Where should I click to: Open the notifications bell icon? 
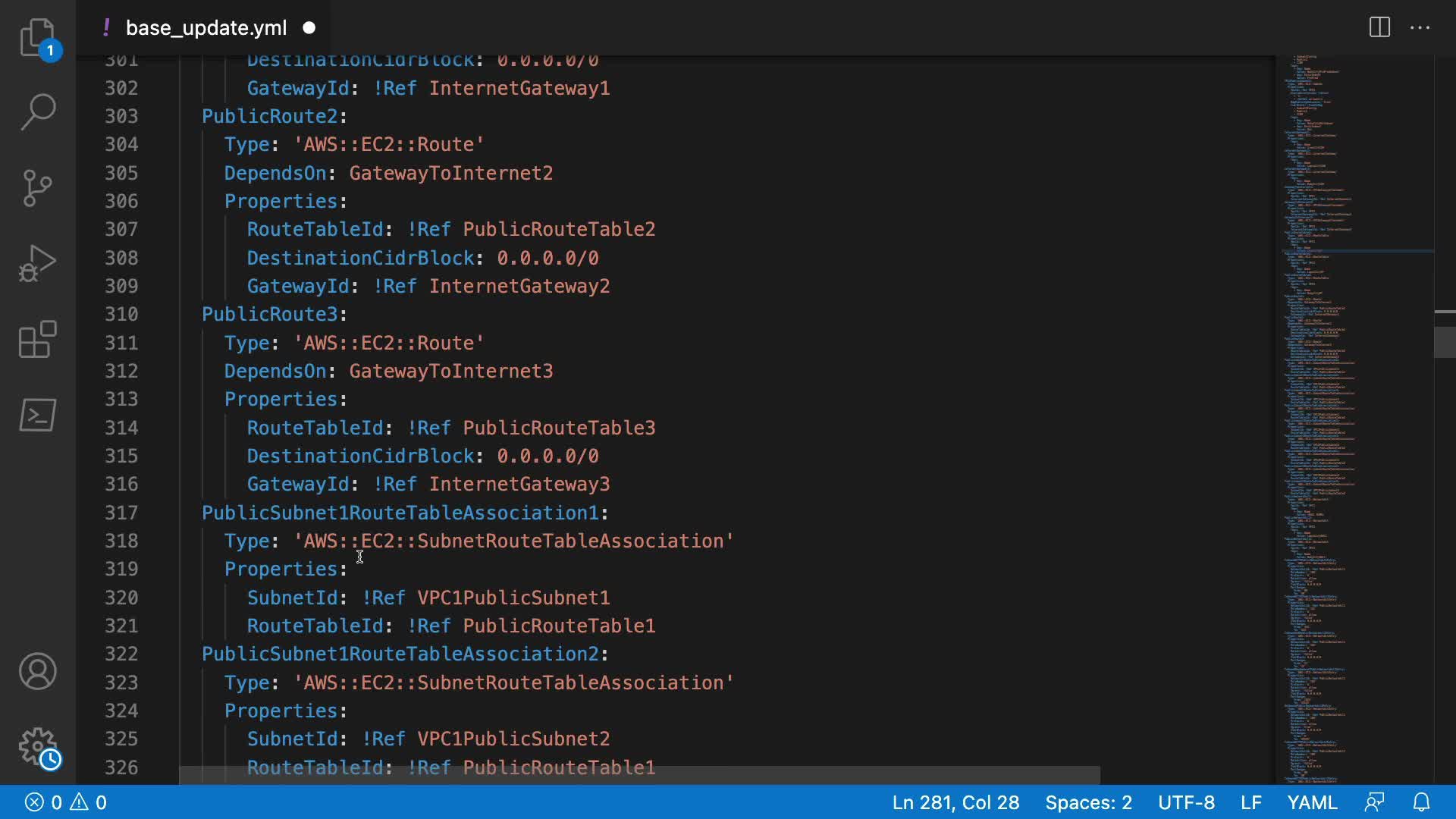tap(1422, 802)
